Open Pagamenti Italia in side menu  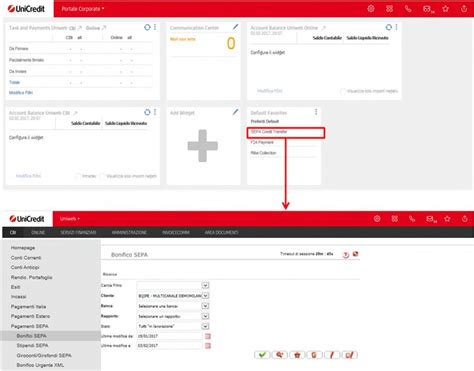coord(28,307)
